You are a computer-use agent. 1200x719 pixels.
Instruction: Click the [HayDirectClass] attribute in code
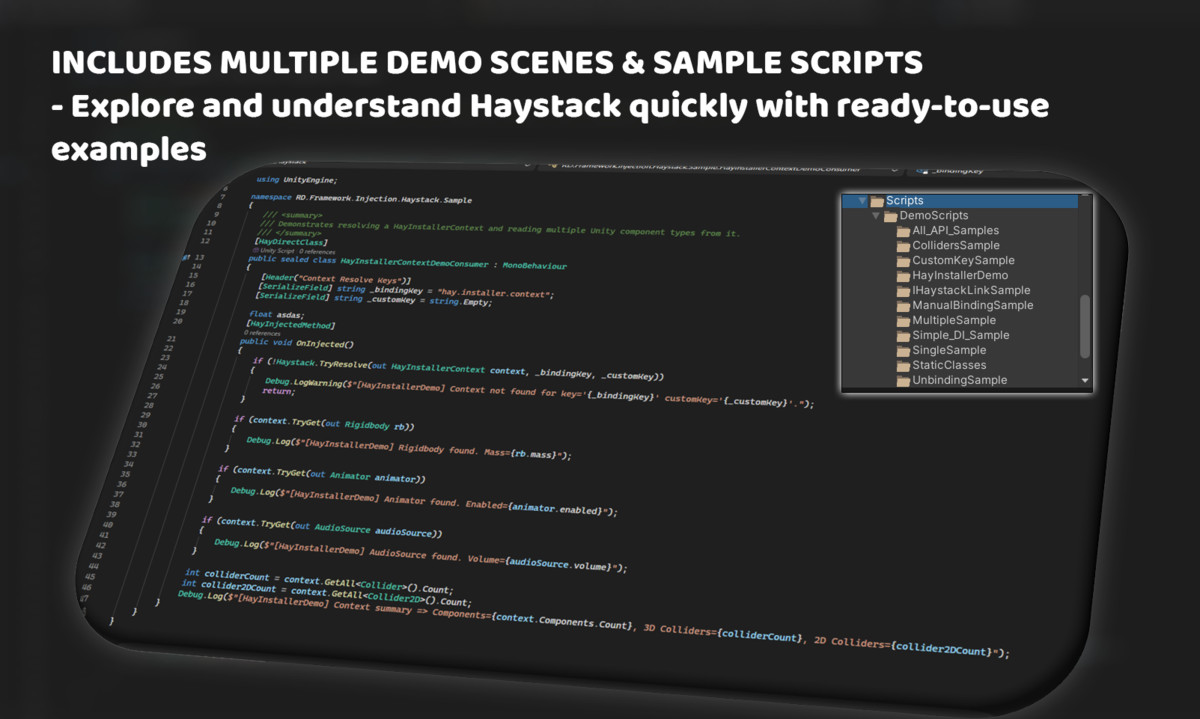[291, 242]
